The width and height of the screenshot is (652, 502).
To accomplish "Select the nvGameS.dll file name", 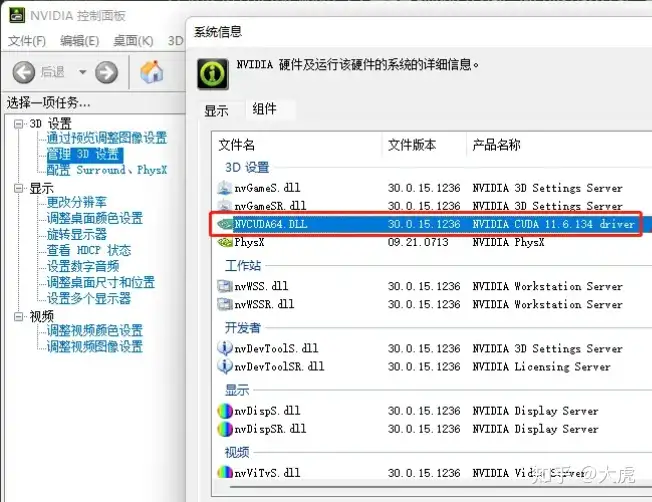I will (x=267, y=188).
